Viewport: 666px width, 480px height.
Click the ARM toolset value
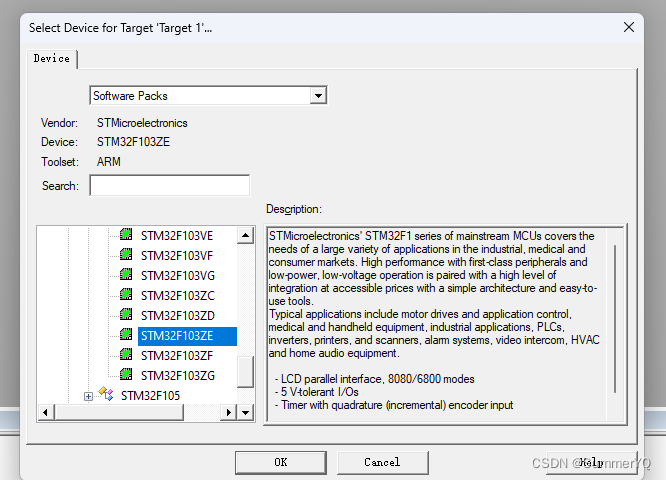click(x=109, y=161)
